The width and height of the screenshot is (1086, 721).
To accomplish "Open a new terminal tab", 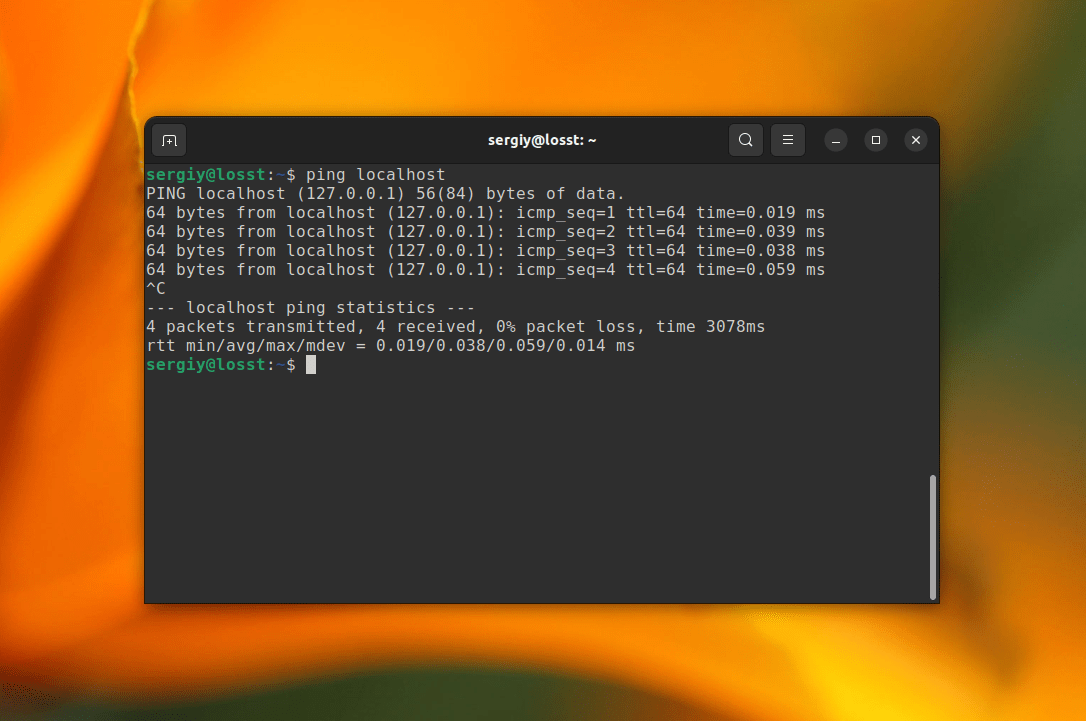I will tap(169, 141).
